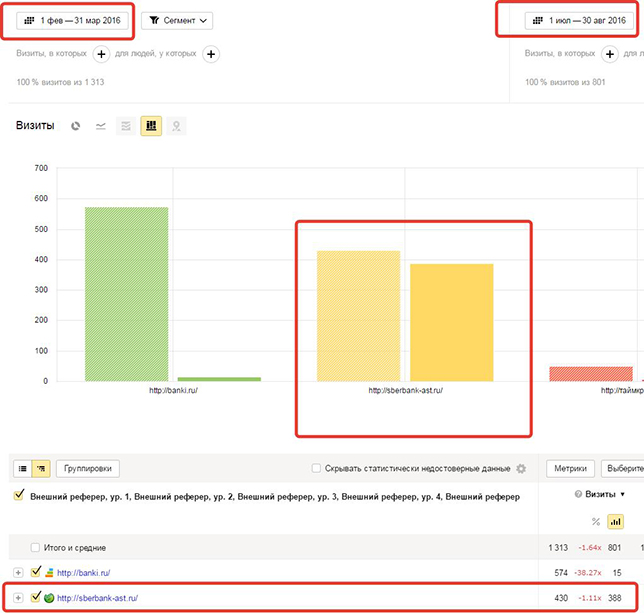Show values as percent
The width and height of the screenshot is (644, 613).
tap(596, 522)
